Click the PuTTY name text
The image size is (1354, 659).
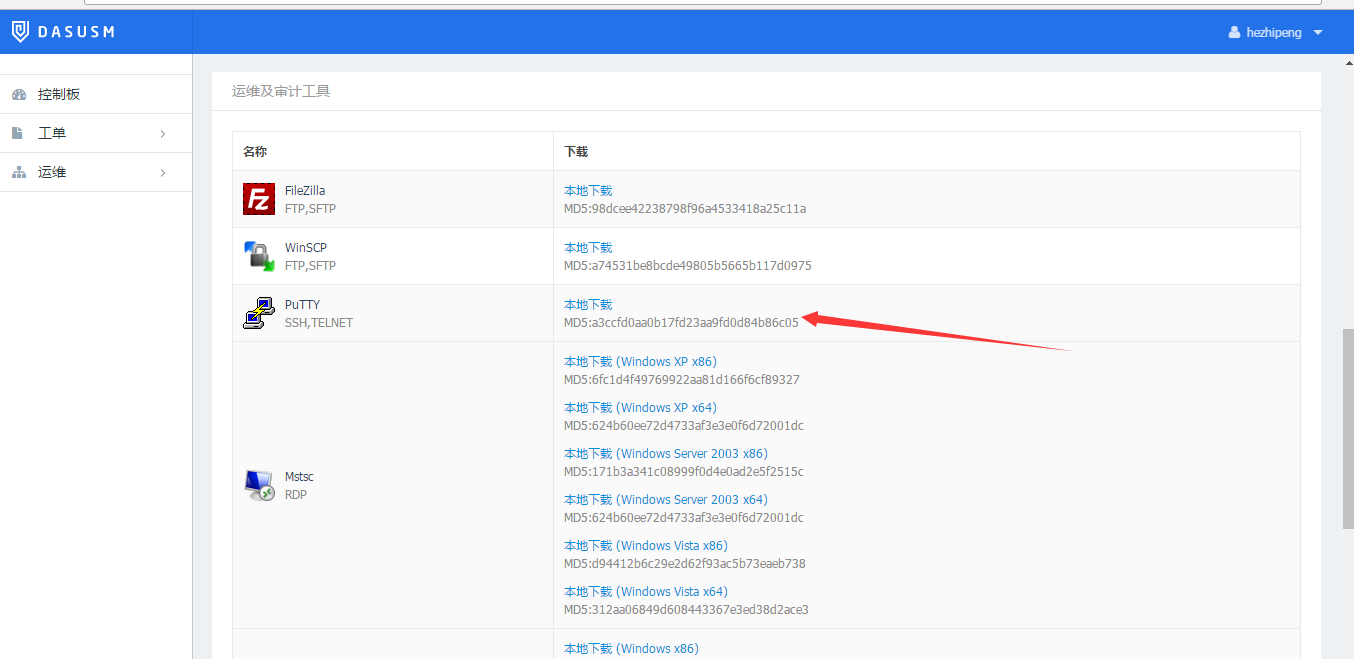coord(302,304)
